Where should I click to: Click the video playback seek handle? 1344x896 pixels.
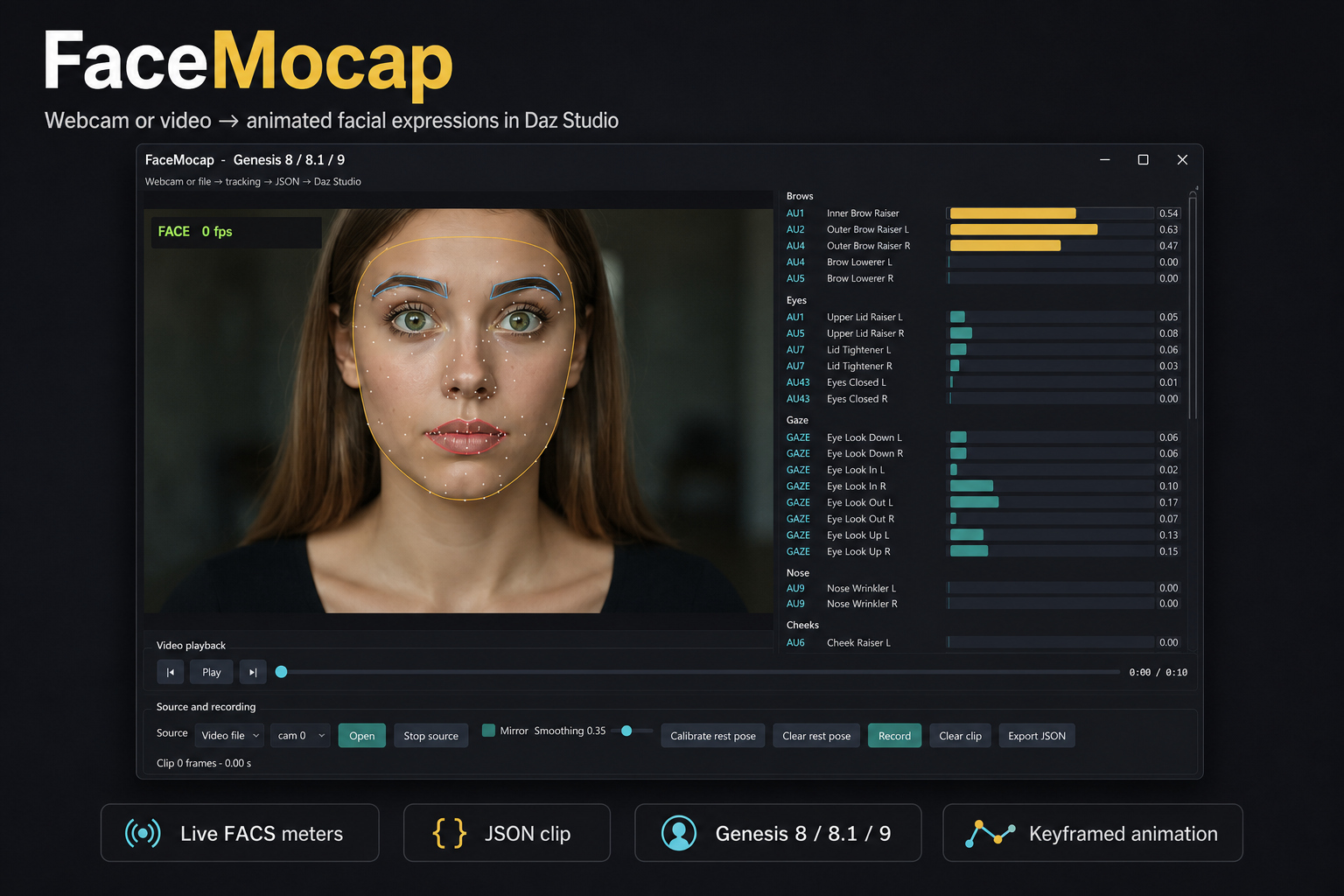point(282,672)
